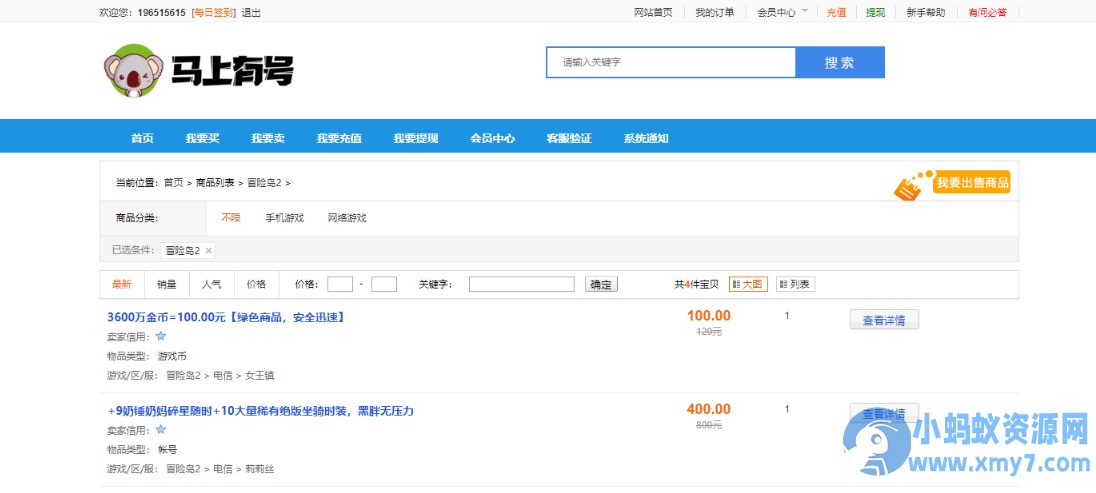
Task: Open 有问必答 in the top bar
Action: [988, 13]
